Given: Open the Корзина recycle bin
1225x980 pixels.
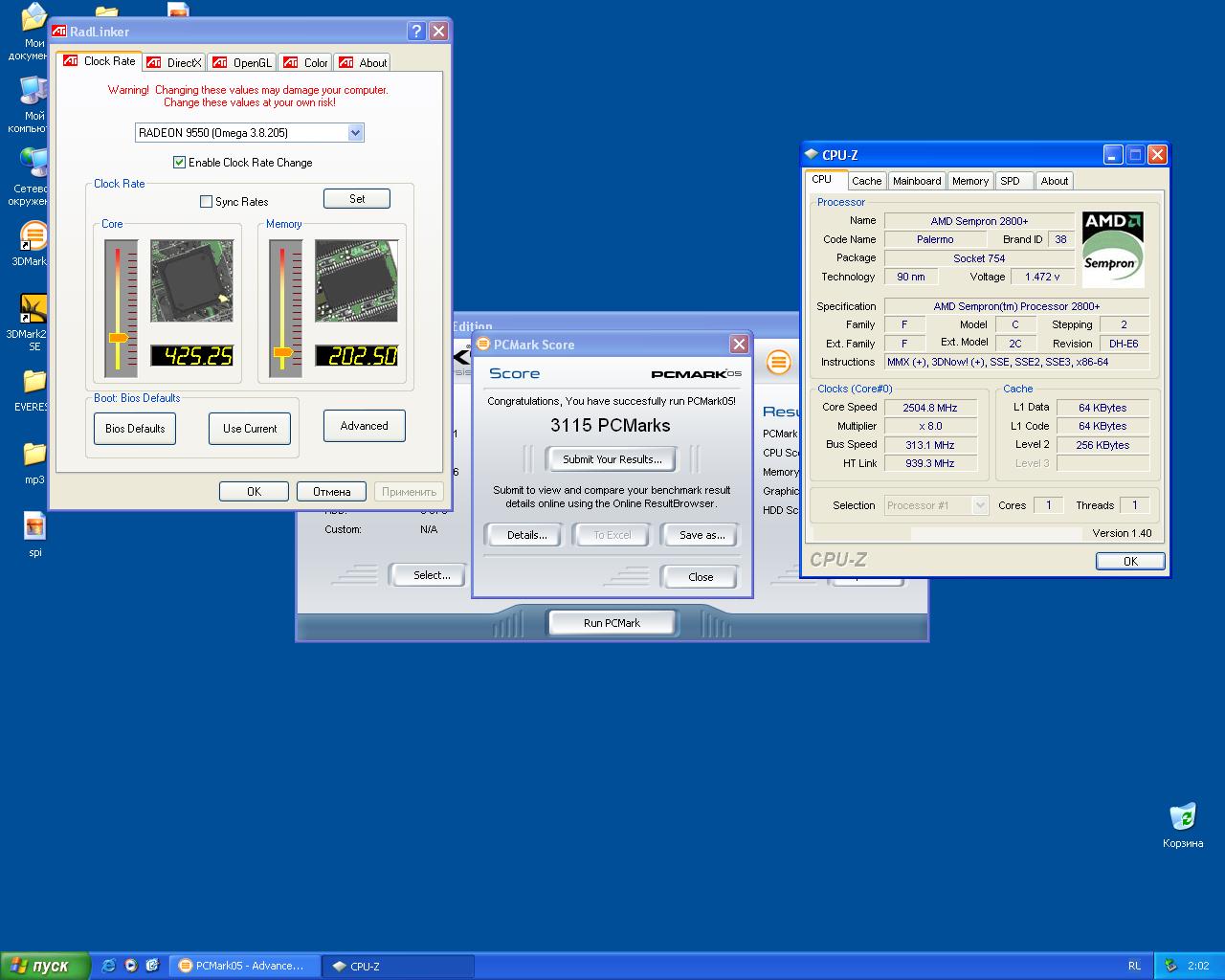Looking at the screenshot, I should click(x=1183, y=817).
